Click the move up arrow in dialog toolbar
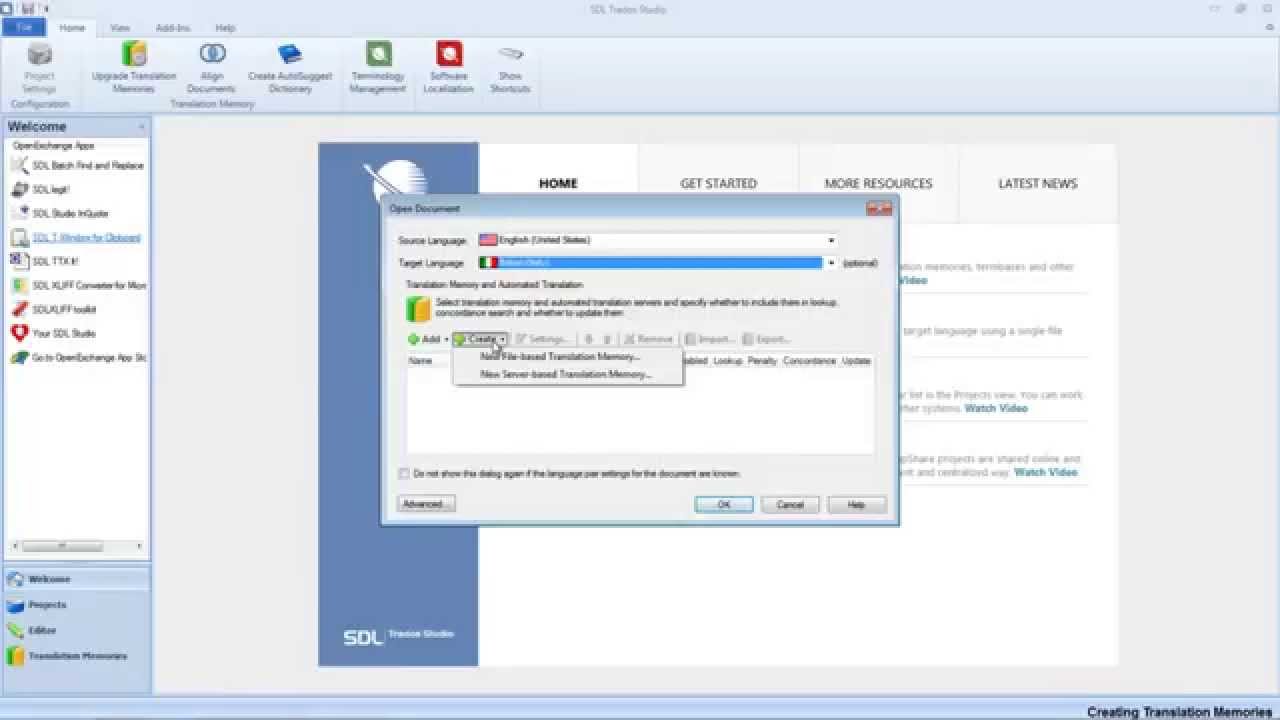Image resolution: width=1280 pixels, height=720 pixels. click(589, 339)
